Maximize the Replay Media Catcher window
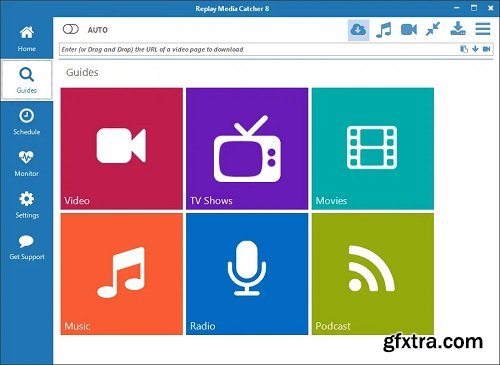The image size is (500, 365). click(x=474, y=8)
